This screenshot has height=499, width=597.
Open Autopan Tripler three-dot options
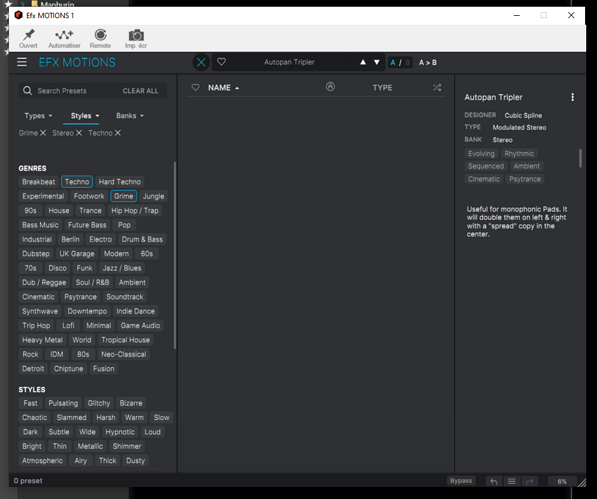point(572,97)
